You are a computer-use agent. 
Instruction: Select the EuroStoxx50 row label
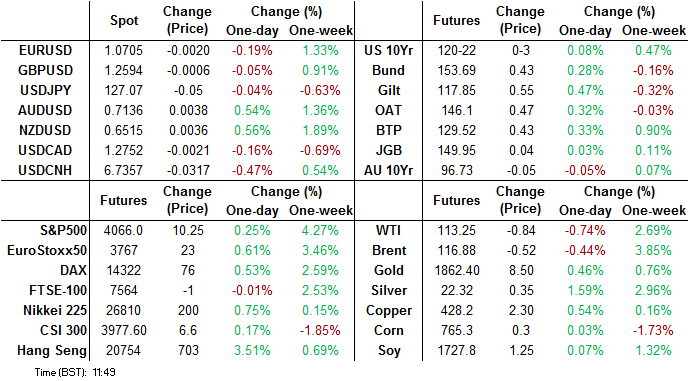(x=47, y=251)
